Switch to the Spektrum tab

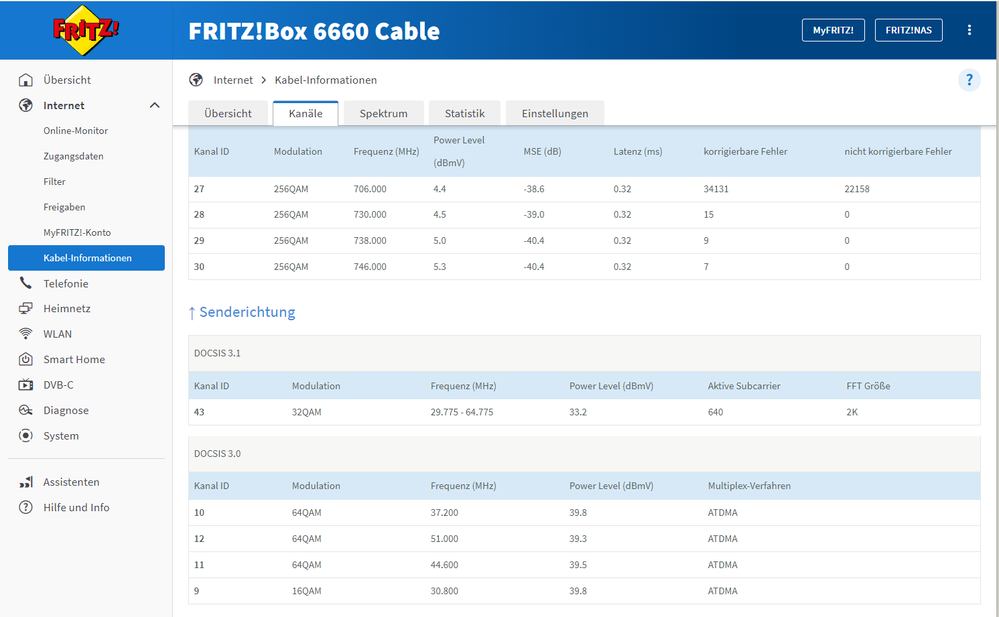pos(383,113)
